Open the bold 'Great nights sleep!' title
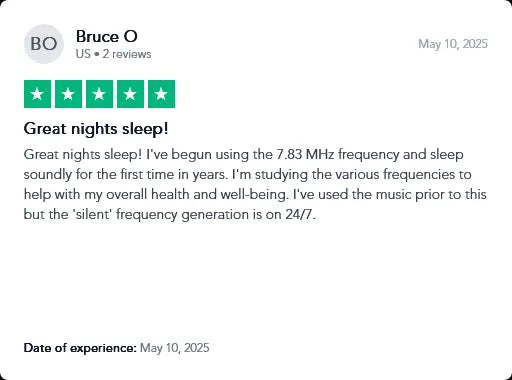The height and width of the screenshot is (380, 512). tap(96, 129)
